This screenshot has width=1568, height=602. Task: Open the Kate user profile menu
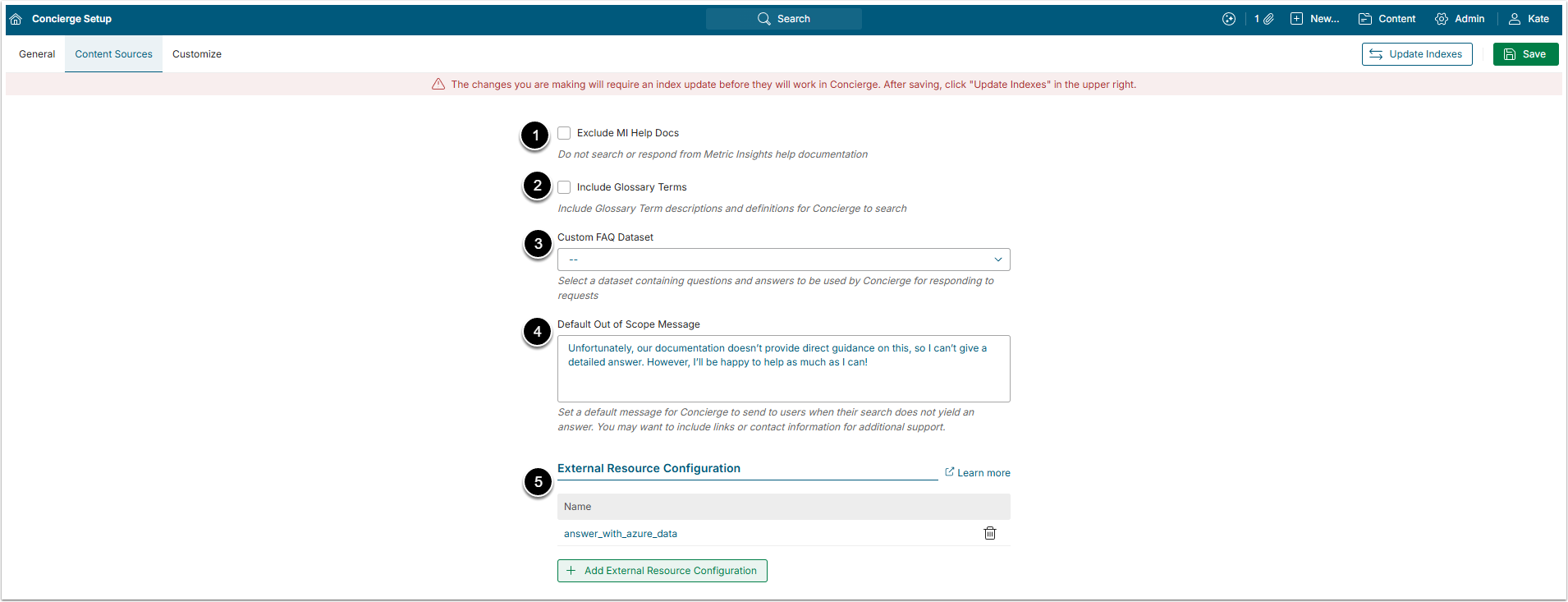(x=1529, y=19)
